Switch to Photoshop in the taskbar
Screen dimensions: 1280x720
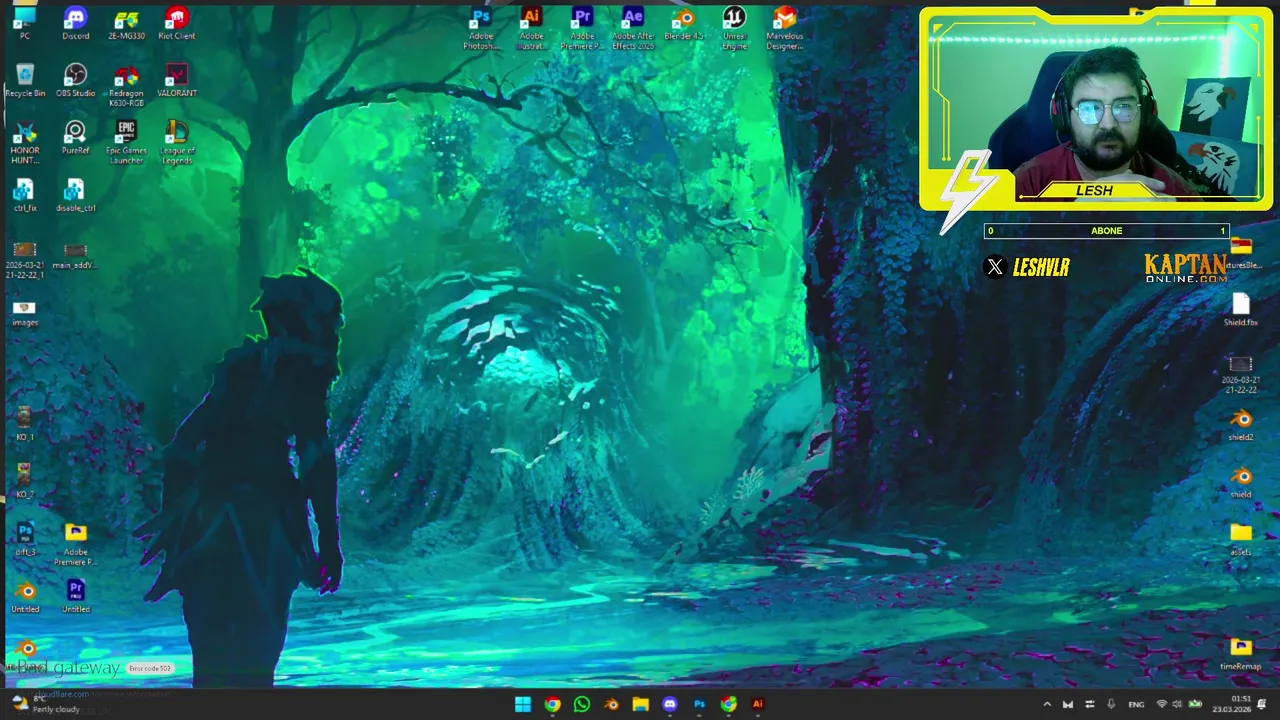(x=699, y=704)
